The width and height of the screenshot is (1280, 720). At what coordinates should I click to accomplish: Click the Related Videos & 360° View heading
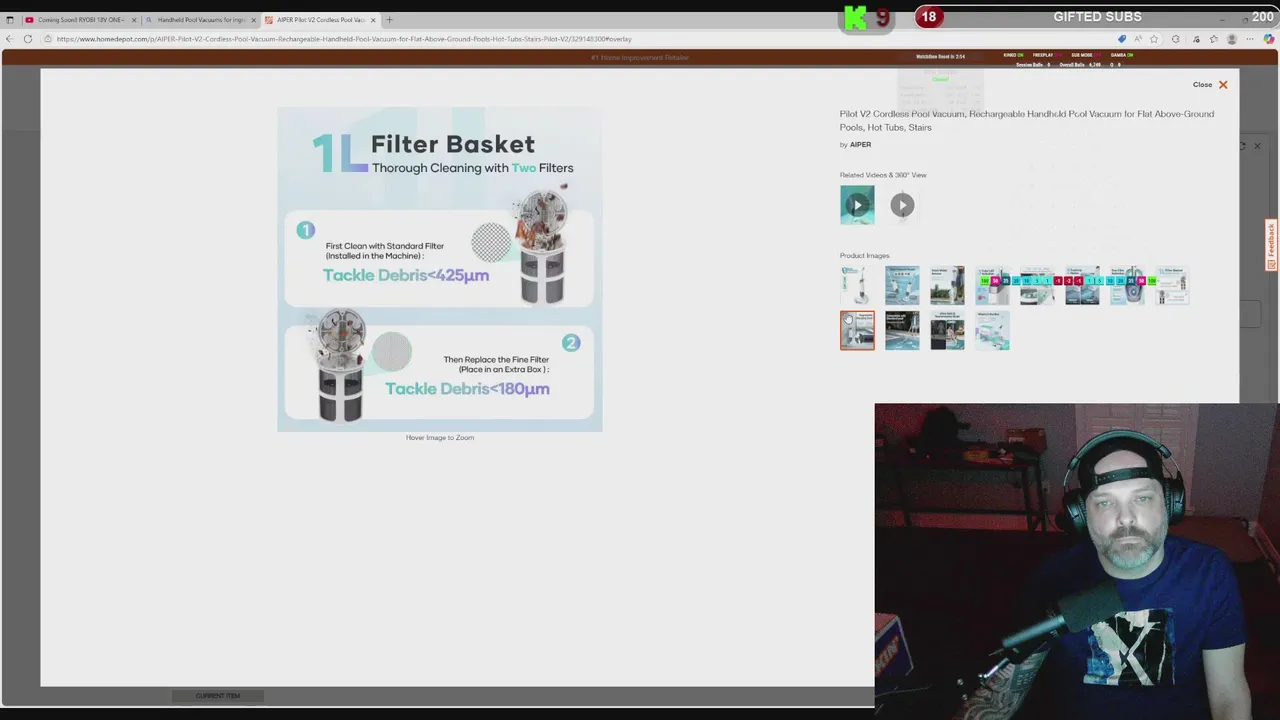coord(883,175)
